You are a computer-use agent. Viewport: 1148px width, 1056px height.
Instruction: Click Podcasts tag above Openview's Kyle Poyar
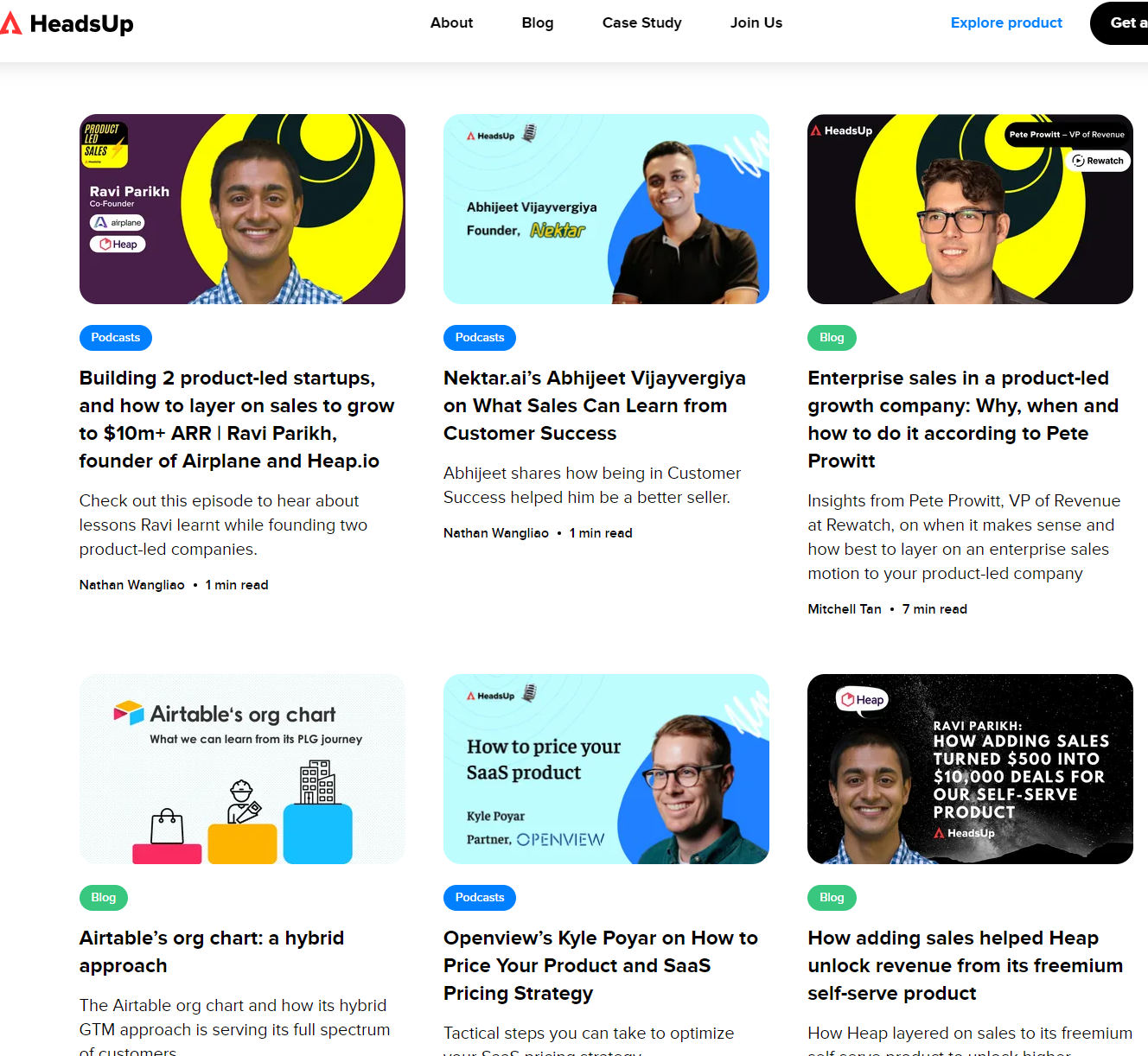(x=480, y=898)
